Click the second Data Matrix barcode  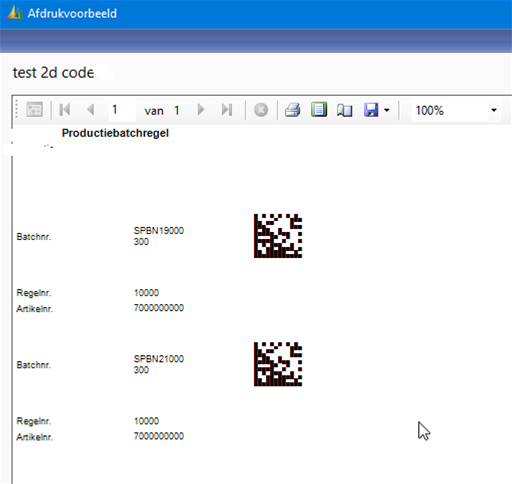pyautogui.click(x=278, y=364)
